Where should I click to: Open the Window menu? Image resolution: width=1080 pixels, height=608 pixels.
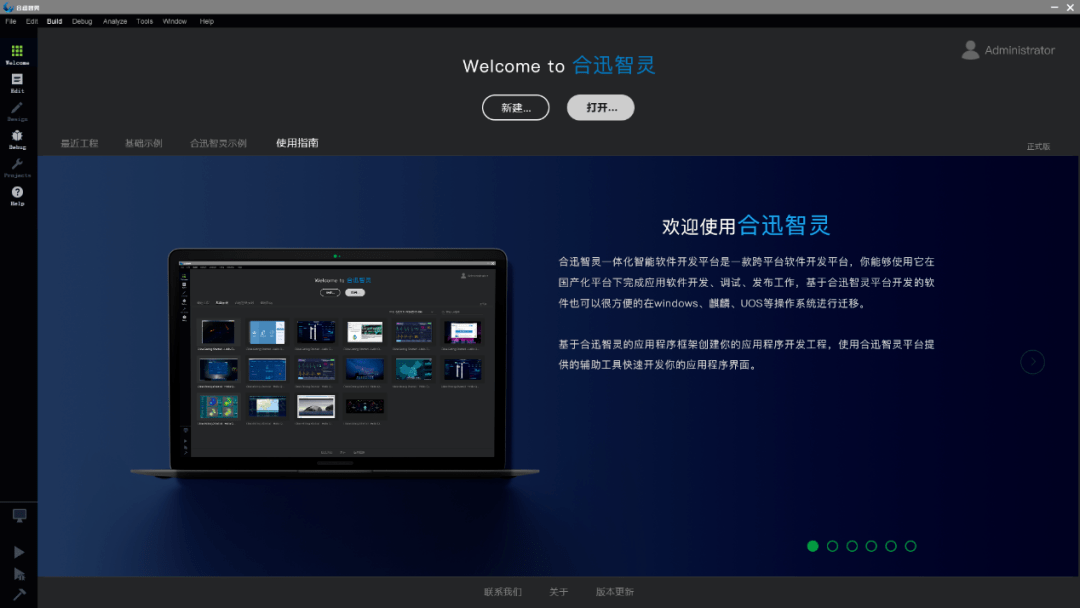pos(175,21)
